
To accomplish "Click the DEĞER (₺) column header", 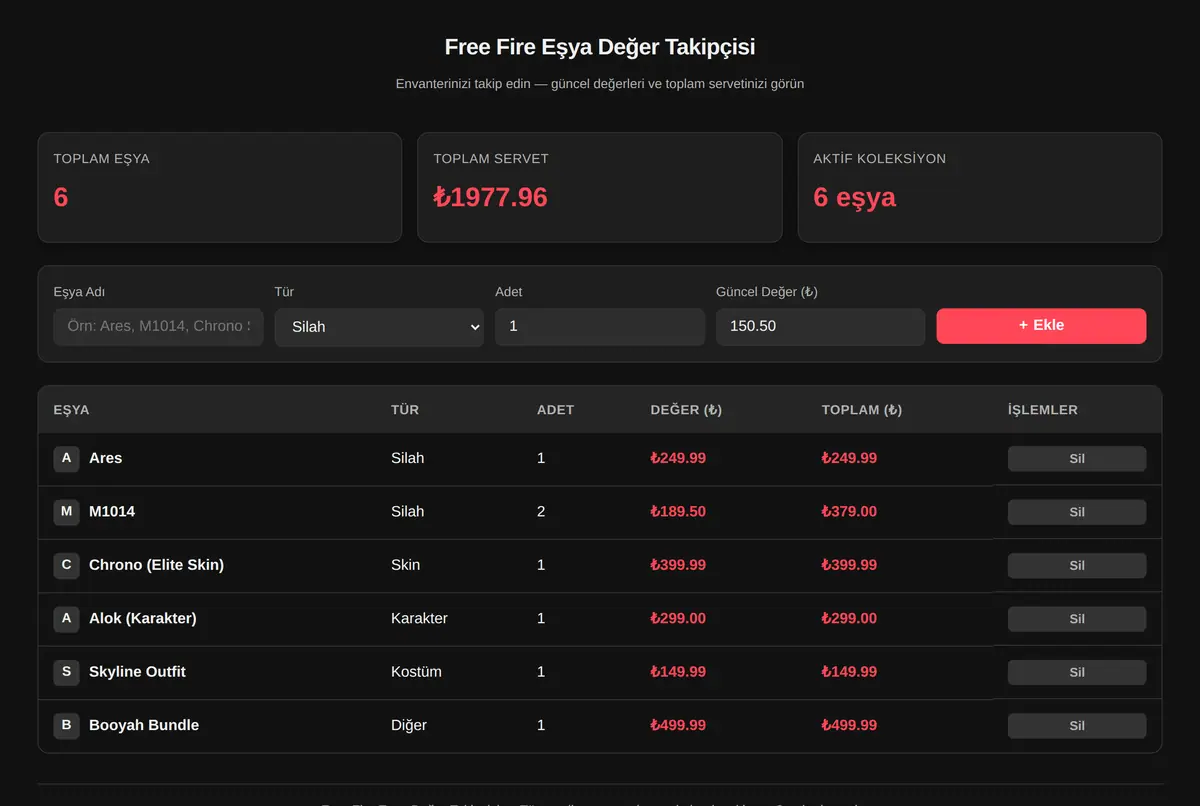I will pos(686,410).
